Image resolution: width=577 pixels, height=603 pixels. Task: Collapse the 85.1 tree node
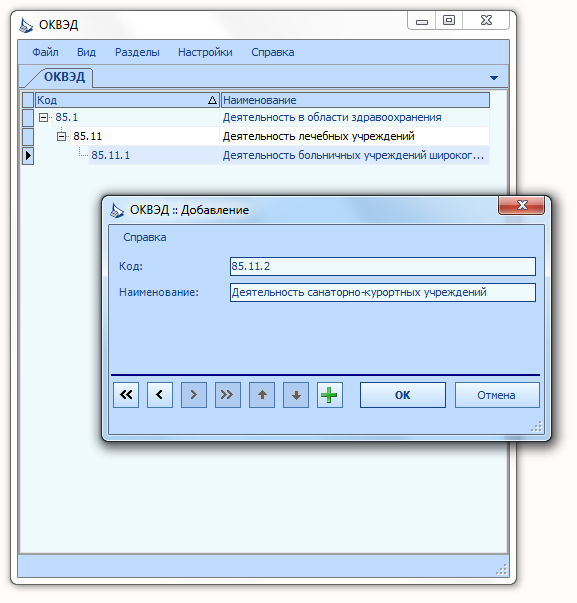tap(43, 117)
